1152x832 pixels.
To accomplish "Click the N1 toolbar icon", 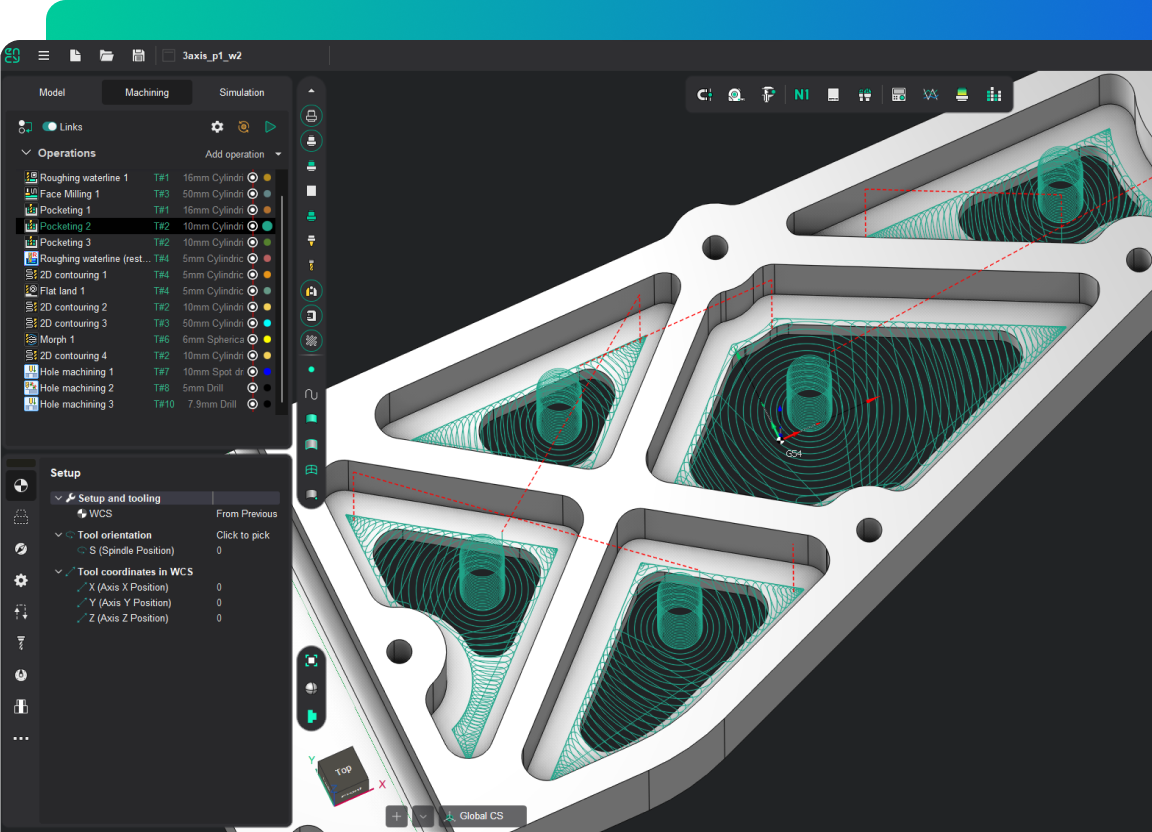I will coord(801,95).
